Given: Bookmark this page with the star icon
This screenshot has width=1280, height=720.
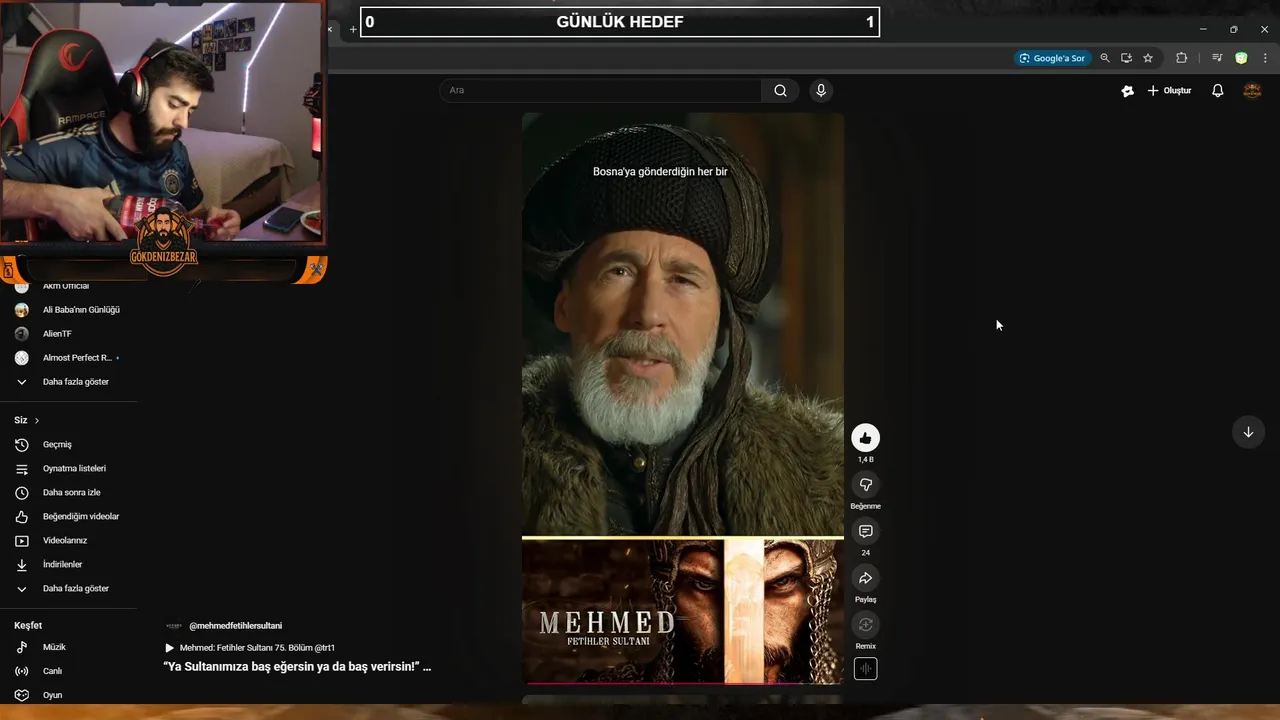Looking at the screenshot, I should coord(1148,58).
